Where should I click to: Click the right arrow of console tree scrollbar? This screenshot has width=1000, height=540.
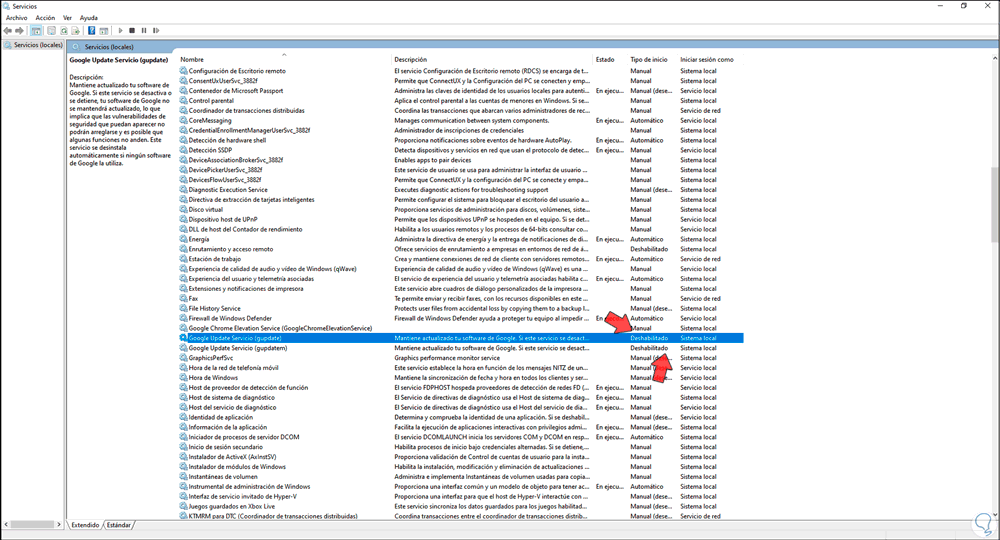coord(59,524)
